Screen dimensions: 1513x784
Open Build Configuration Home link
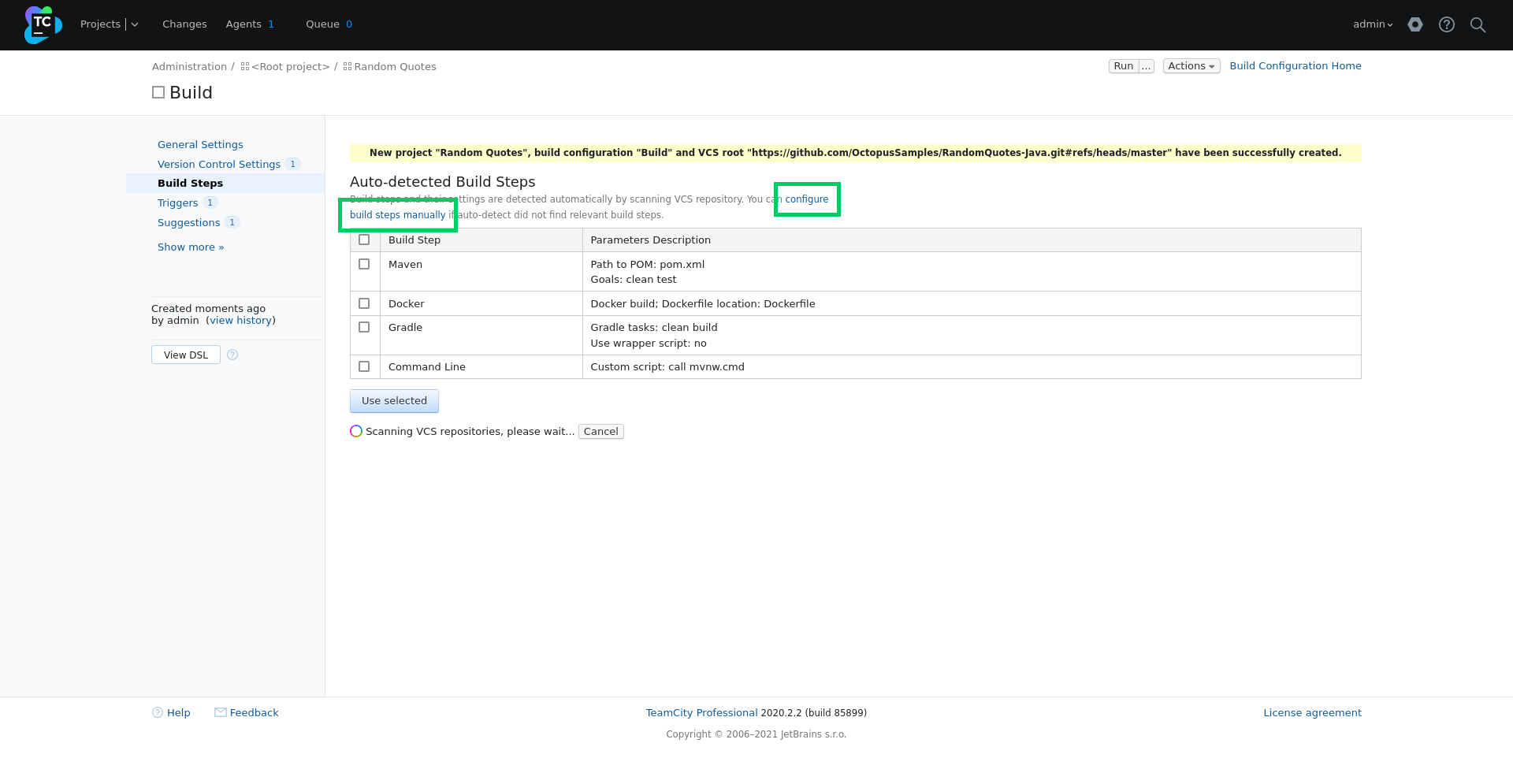click(x=1296, y=66)
